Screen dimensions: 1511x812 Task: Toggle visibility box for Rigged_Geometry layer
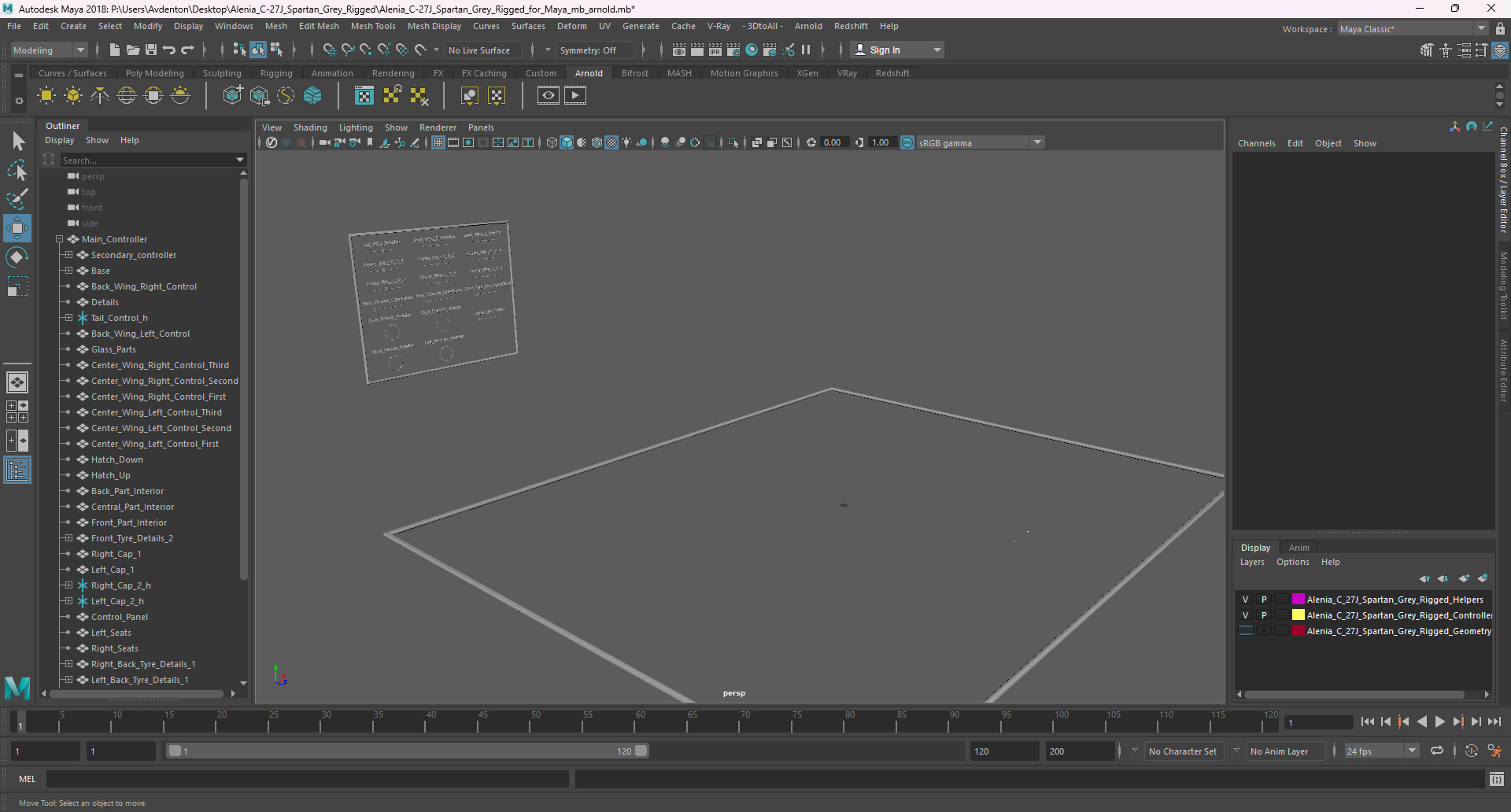1246,631
